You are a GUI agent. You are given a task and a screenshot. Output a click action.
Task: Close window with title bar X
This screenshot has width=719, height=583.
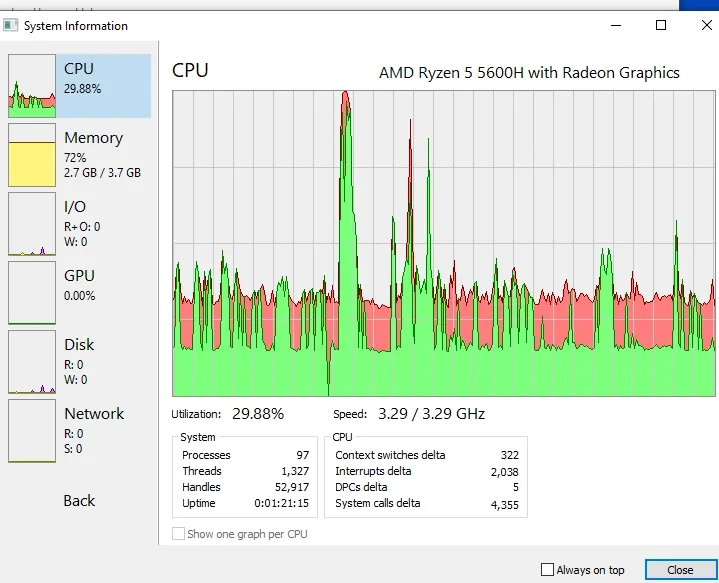pos(707,25)
